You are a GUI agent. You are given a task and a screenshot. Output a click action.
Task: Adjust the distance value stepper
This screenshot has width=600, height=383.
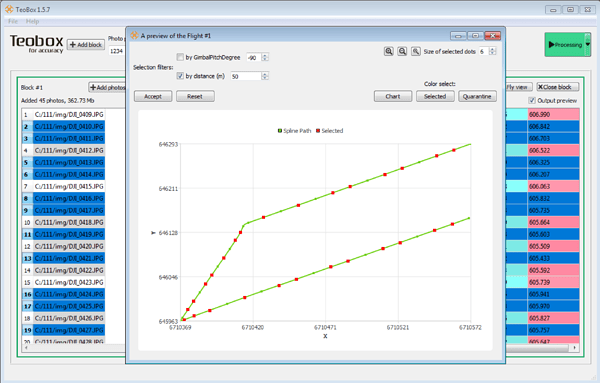265,76
